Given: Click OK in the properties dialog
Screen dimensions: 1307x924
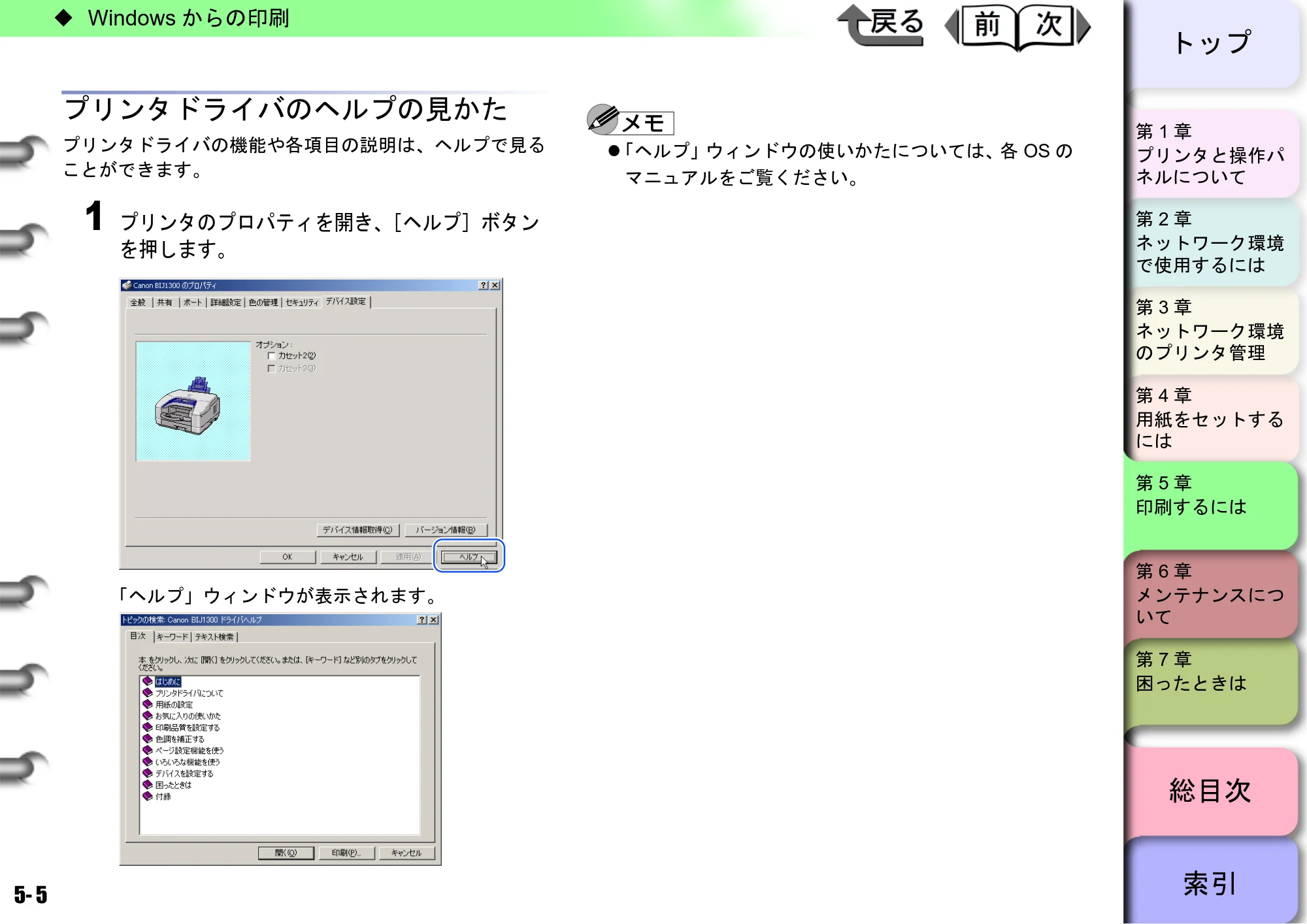Looking at the screenshot, I should click(x=288, y=557).
